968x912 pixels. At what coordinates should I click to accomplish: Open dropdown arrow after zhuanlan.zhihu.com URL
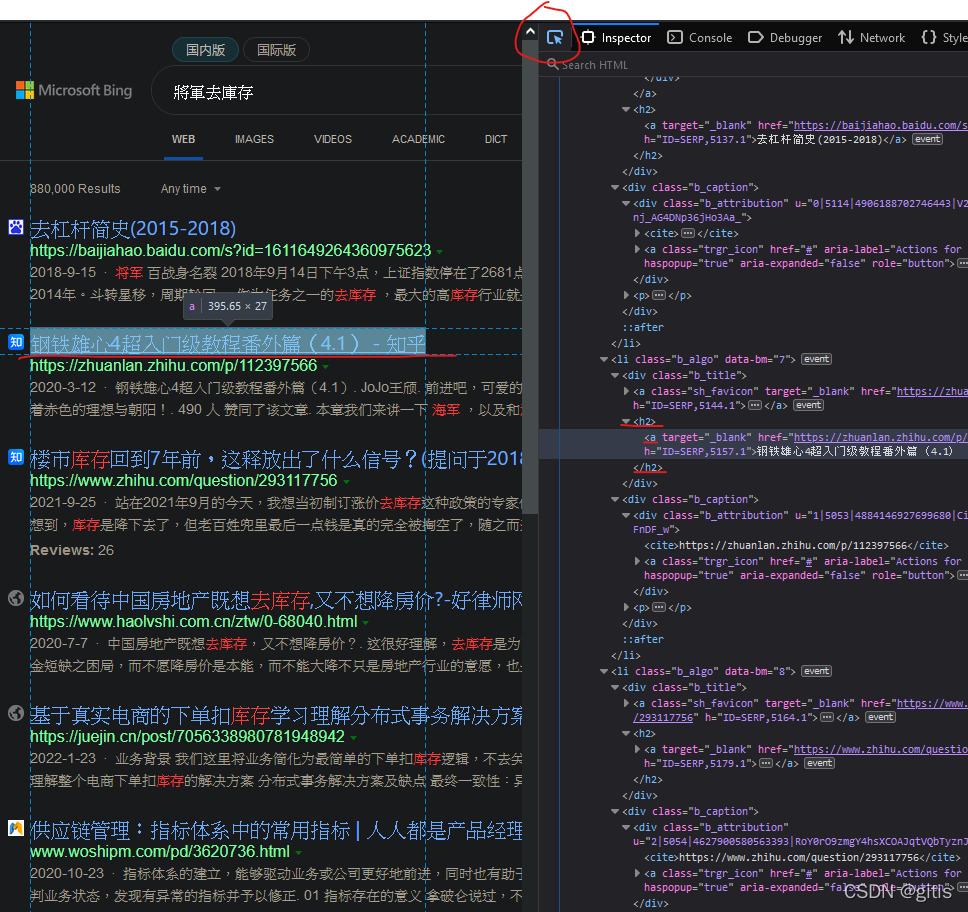point(325,367)
